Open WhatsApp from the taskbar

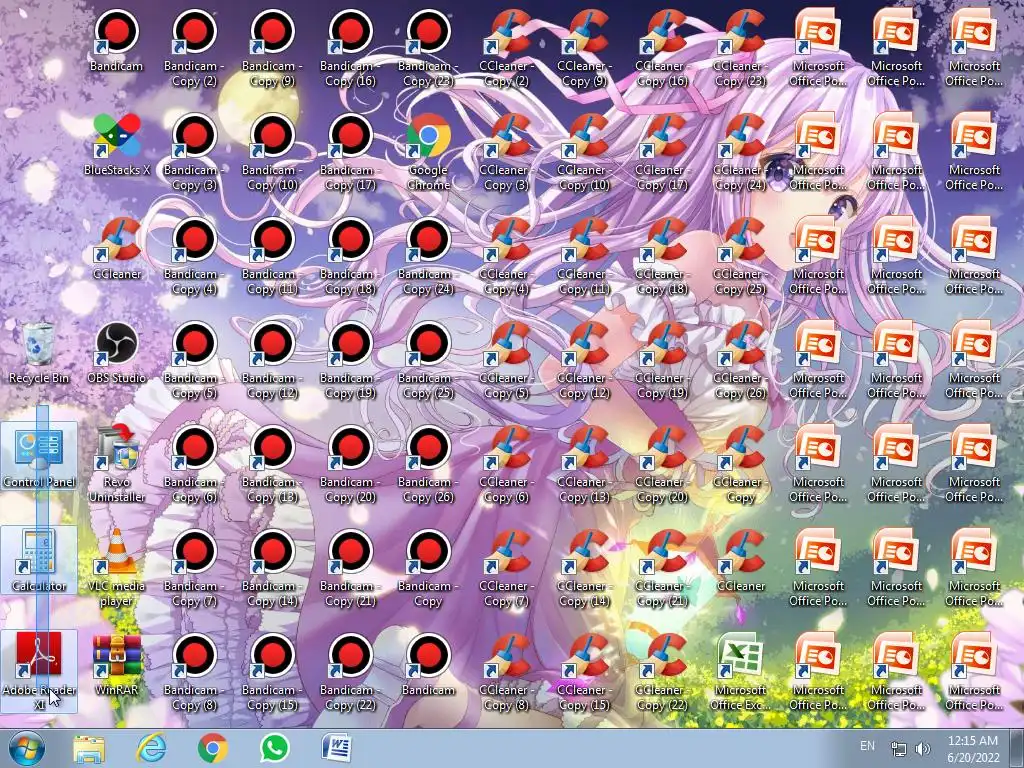tap(275, 748)
